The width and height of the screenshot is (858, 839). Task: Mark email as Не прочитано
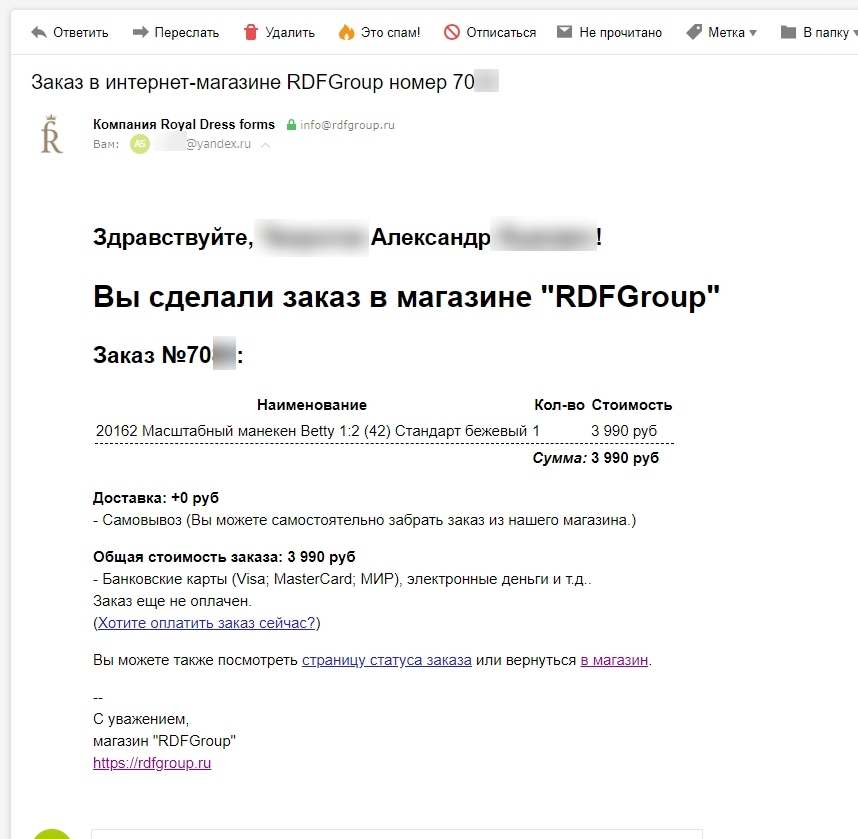(x=621, y=33)
